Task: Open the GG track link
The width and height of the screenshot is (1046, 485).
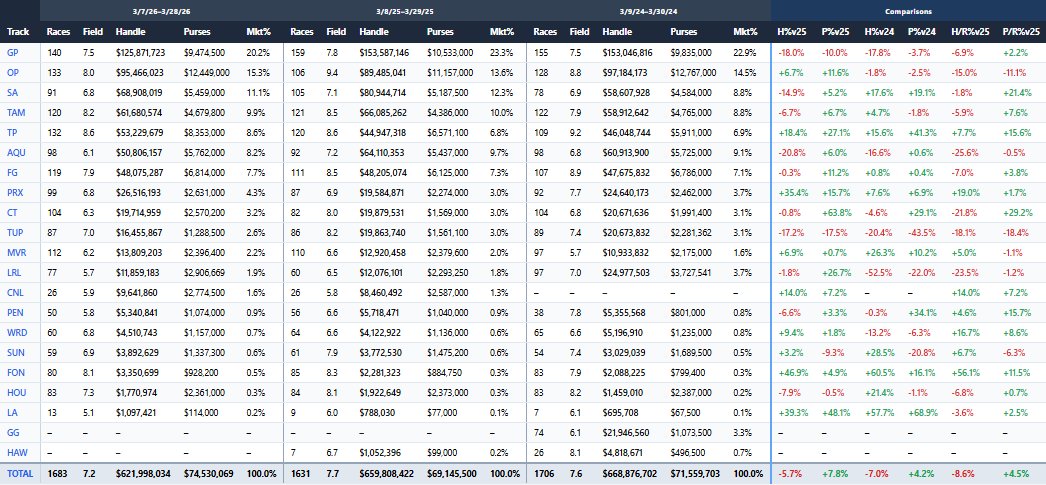Action: click(13, 433)
